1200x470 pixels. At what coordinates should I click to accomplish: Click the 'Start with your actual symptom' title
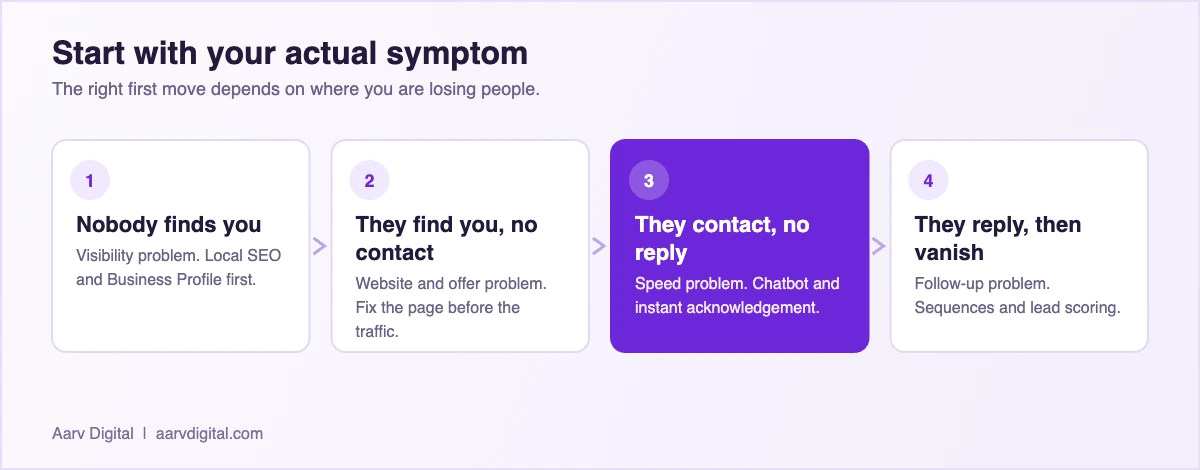[x=290, y=53]
